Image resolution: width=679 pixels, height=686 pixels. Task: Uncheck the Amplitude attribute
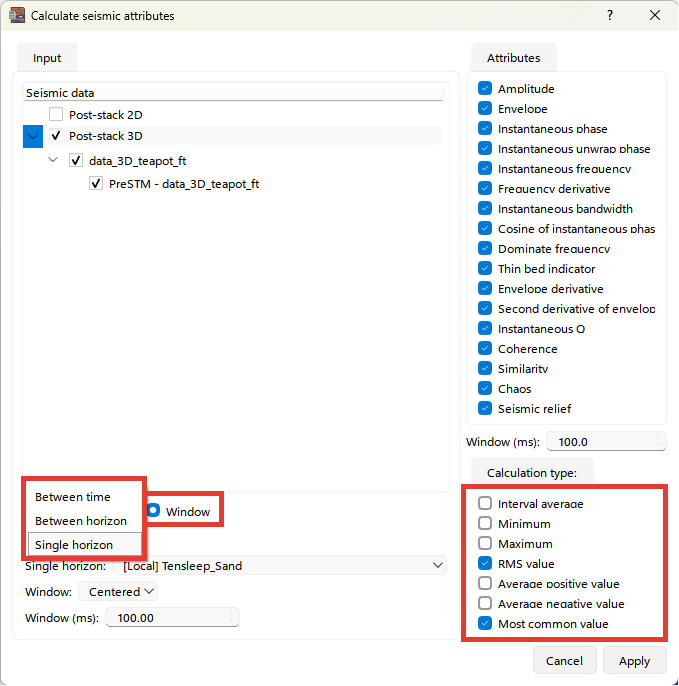point(485,88)
